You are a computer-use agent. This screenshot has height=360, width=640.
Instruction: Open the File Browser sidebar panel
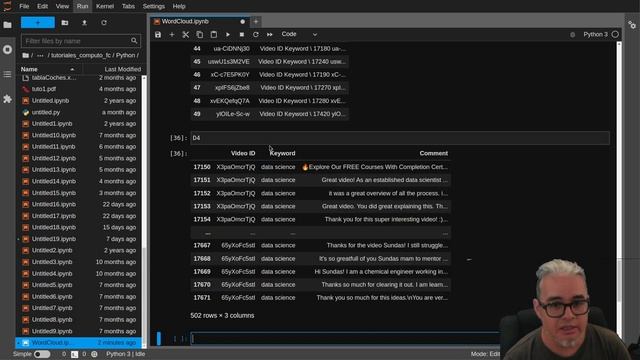[x=7, y=25]
